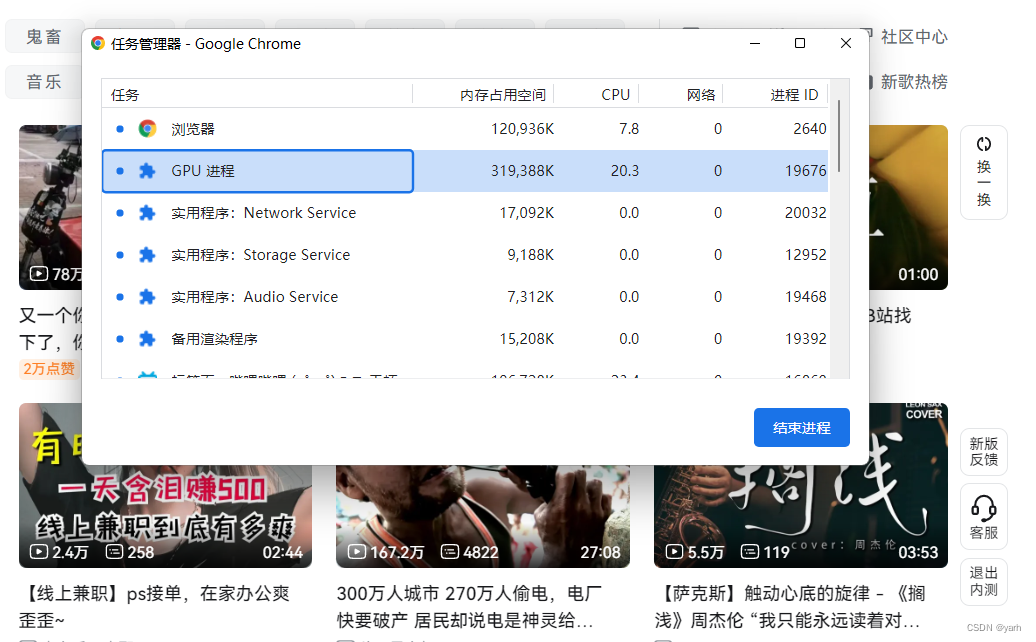Select the 音乐 category tag
This screenshot has height=642, width=1036.
[44, 82]
